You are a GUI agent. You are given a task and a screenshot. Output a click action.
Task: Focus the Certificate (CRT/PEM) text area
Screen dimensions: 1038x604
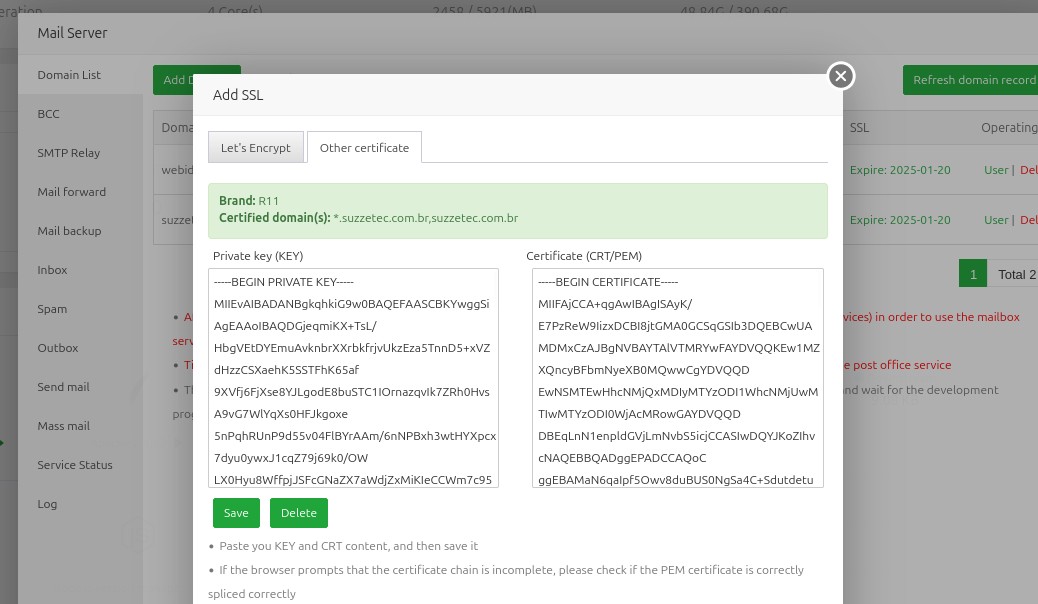click(677, 377)
